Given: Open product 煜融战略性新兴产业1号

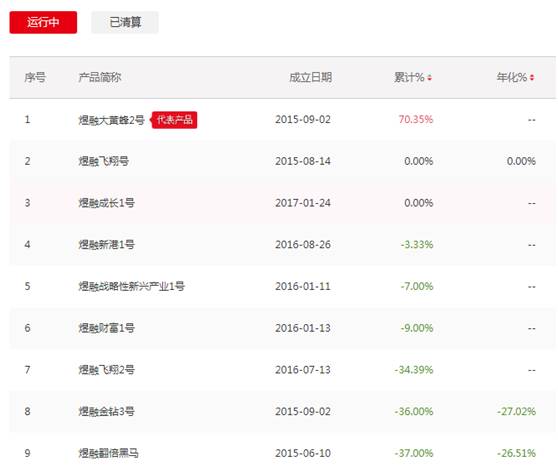Looking at the screenshot, I should tap(132, 286).
